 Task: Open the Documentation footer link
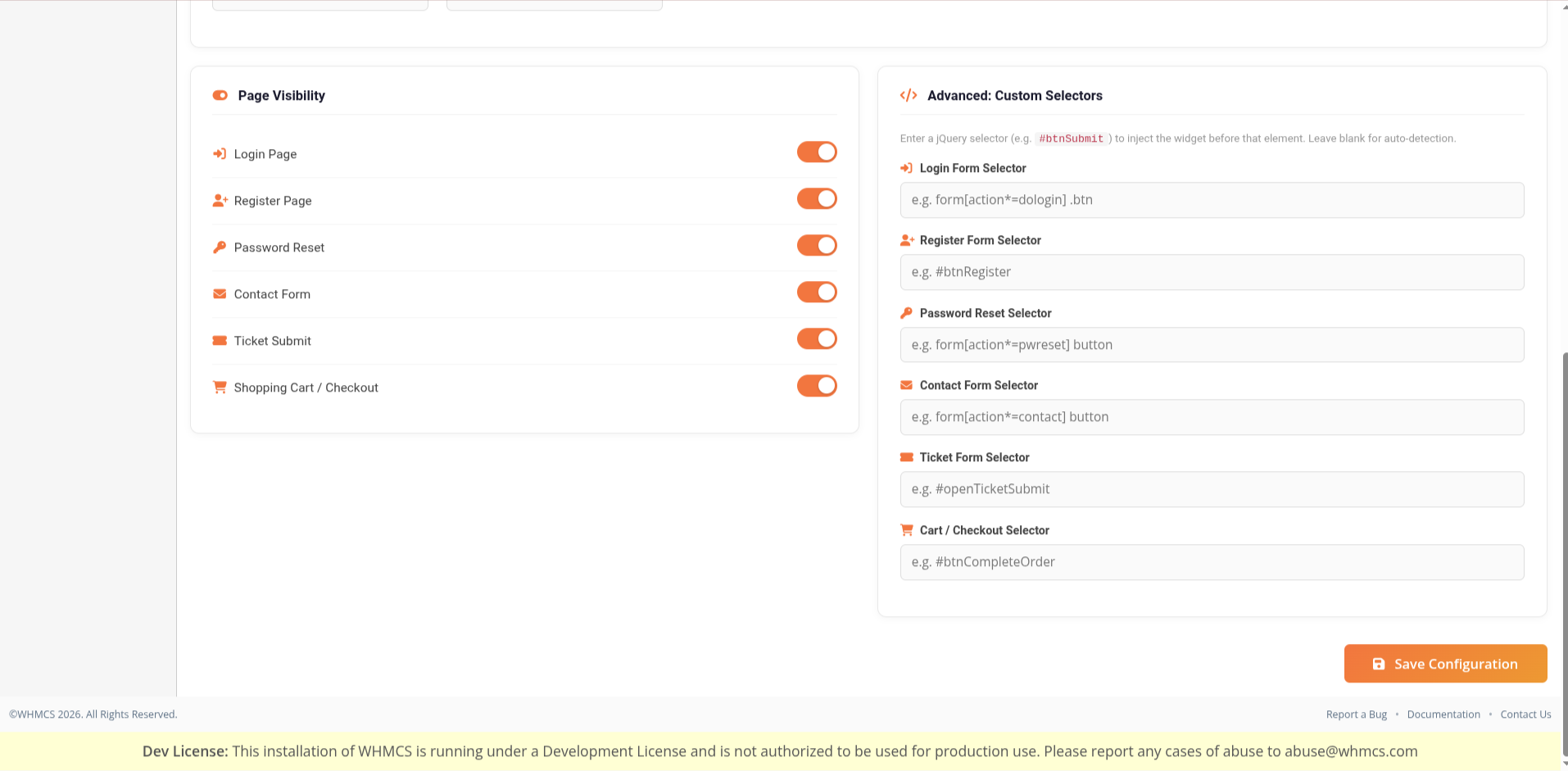[1443, 714]
